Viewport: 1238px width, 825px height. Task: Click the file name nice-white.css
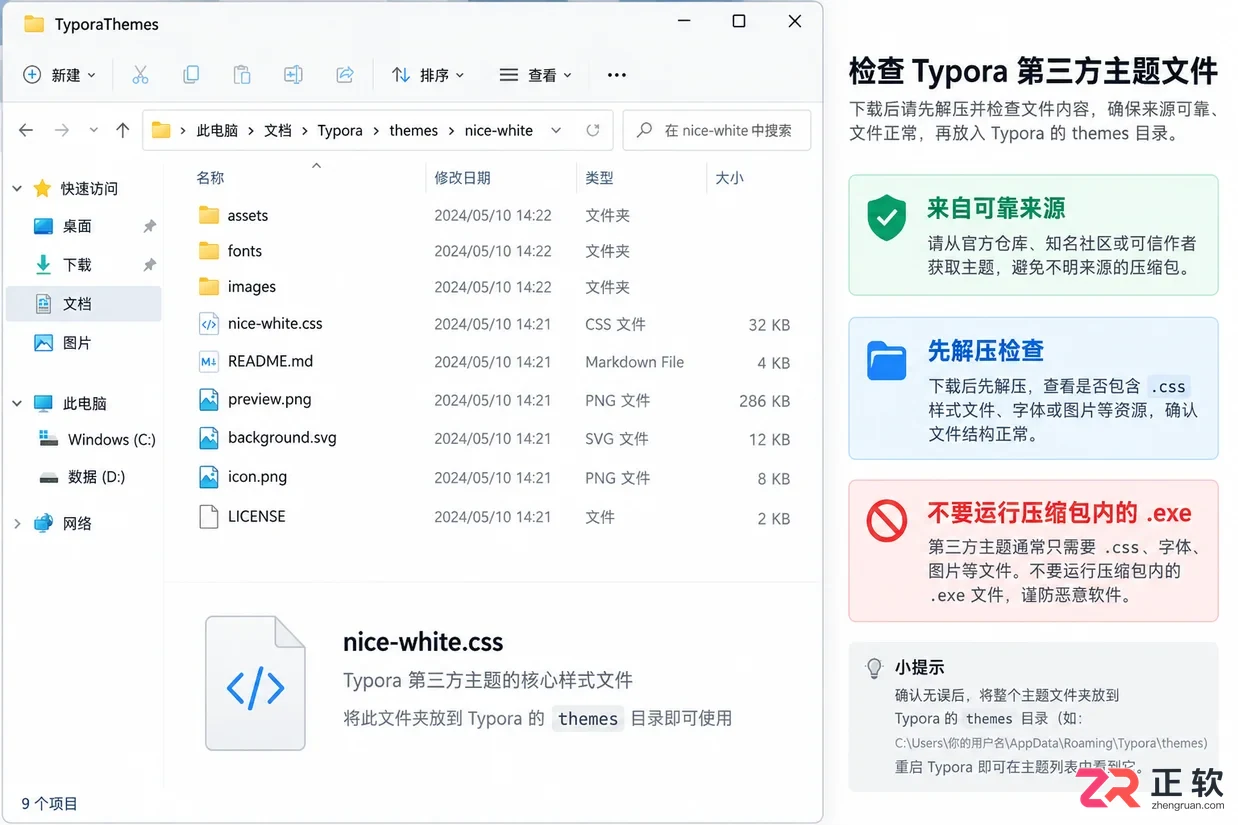[275, 323]
